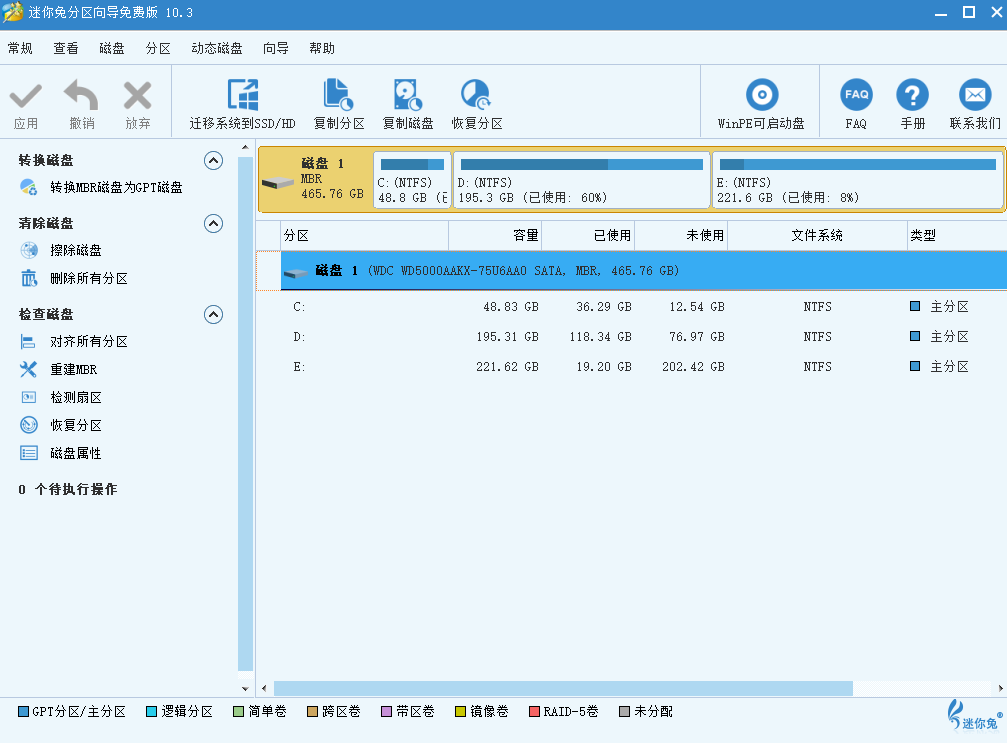Screen dimensions: 1007x743
Task: Open the WinPE可启动盘 builder
Action: pyautogui.click(x=761, y=96)
